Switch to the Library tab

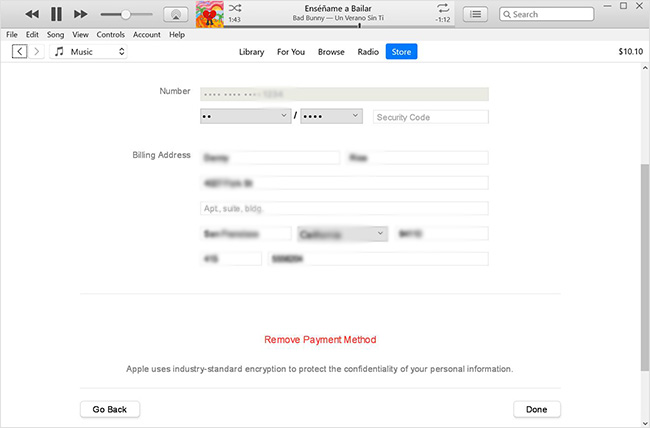point(252,52)
